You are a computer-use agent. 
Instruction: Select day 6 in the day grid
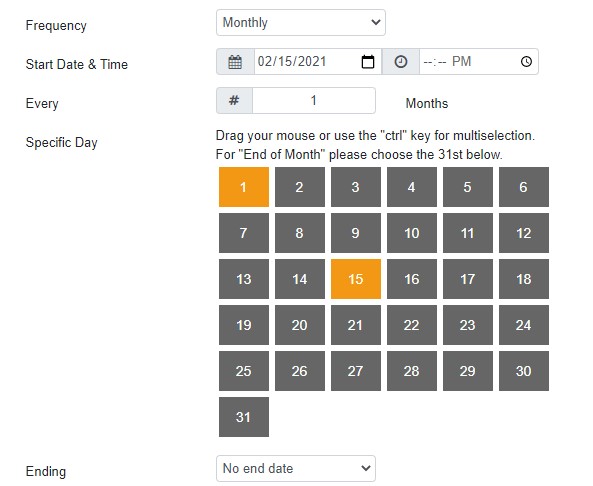tap(523, 187)
